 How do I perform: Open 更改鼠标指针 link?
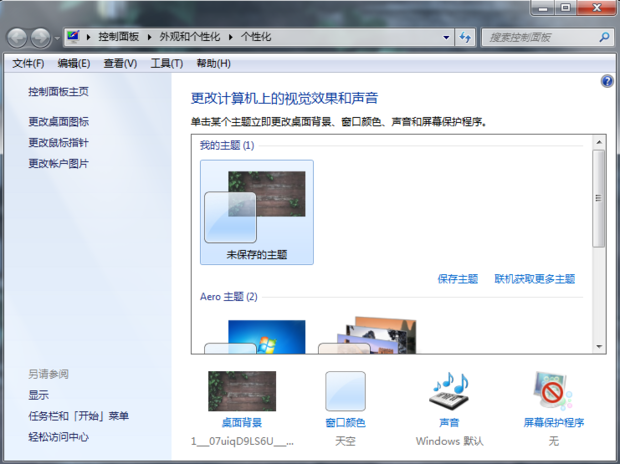(59, 143)
